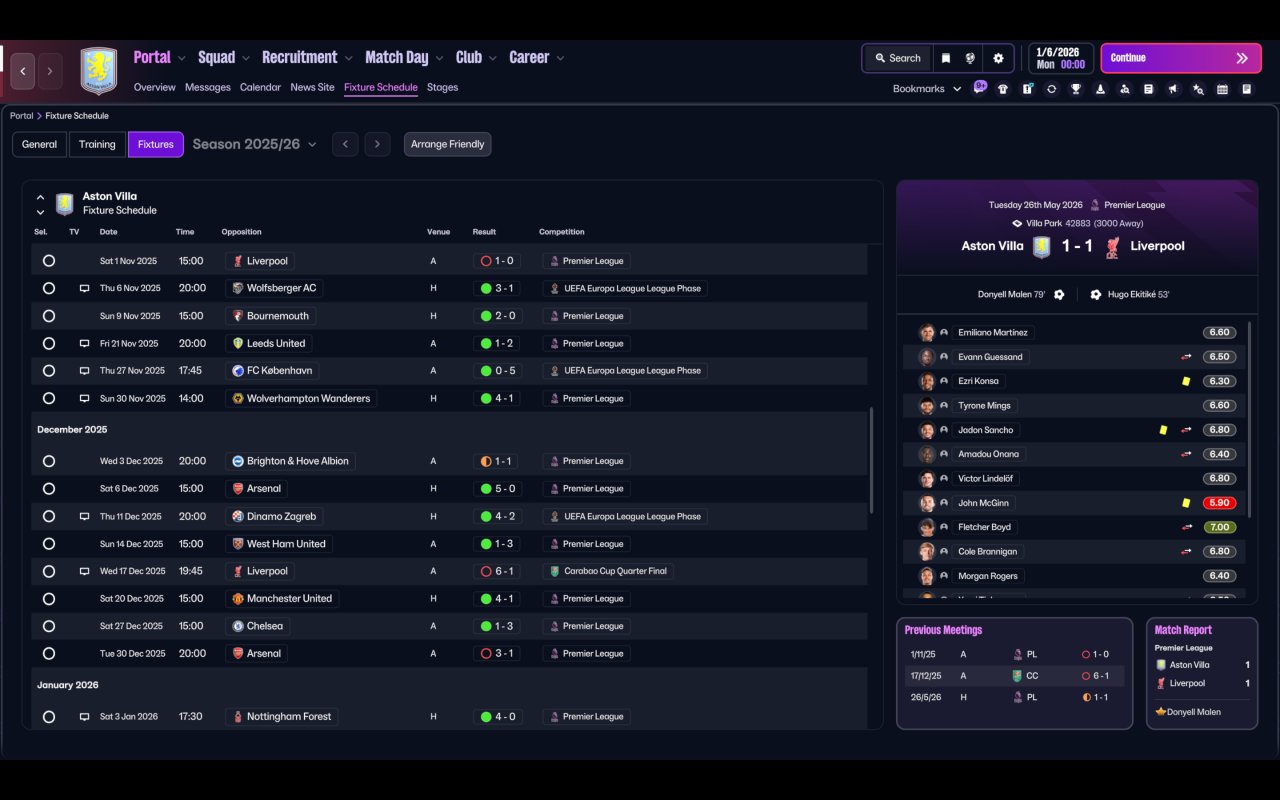Open Emiliano Martinez player link
Image resolution: width=1280 pixels, height=800 pixels.
[993, 333]
